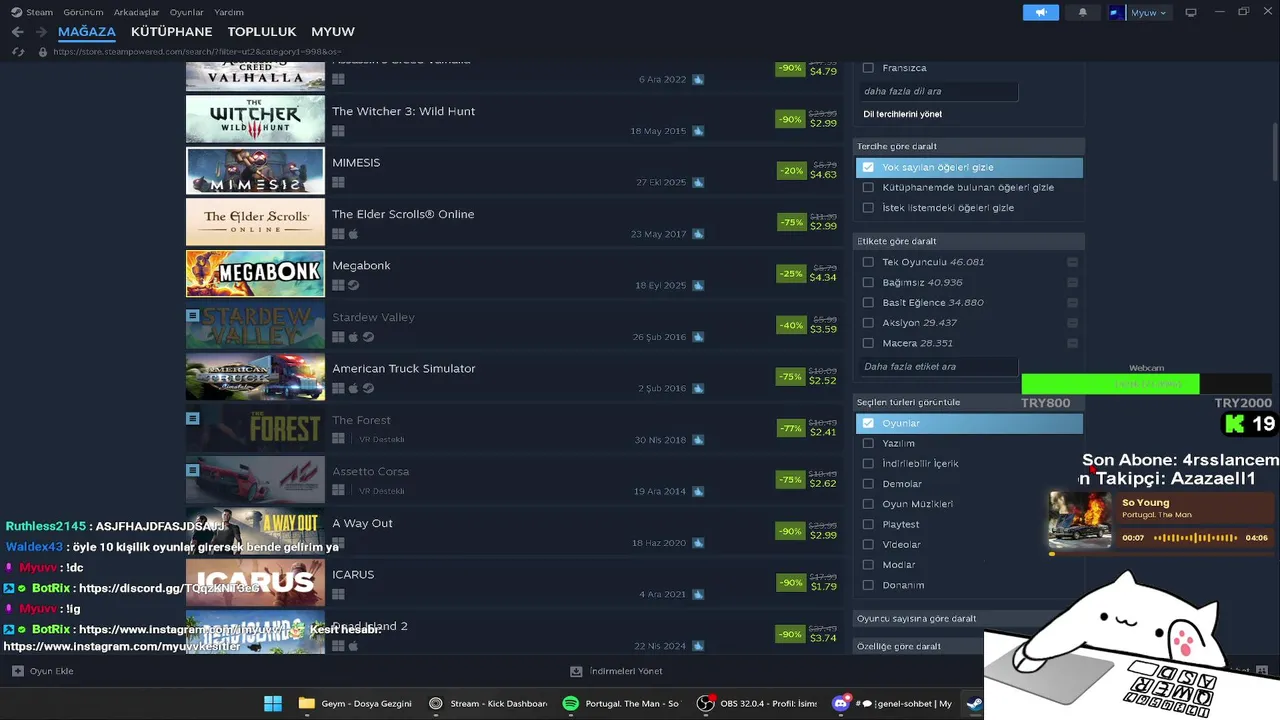Screen dimensions: 1280x720
Task: Check the Fransızca language filter
Action: tap(868, 68)
